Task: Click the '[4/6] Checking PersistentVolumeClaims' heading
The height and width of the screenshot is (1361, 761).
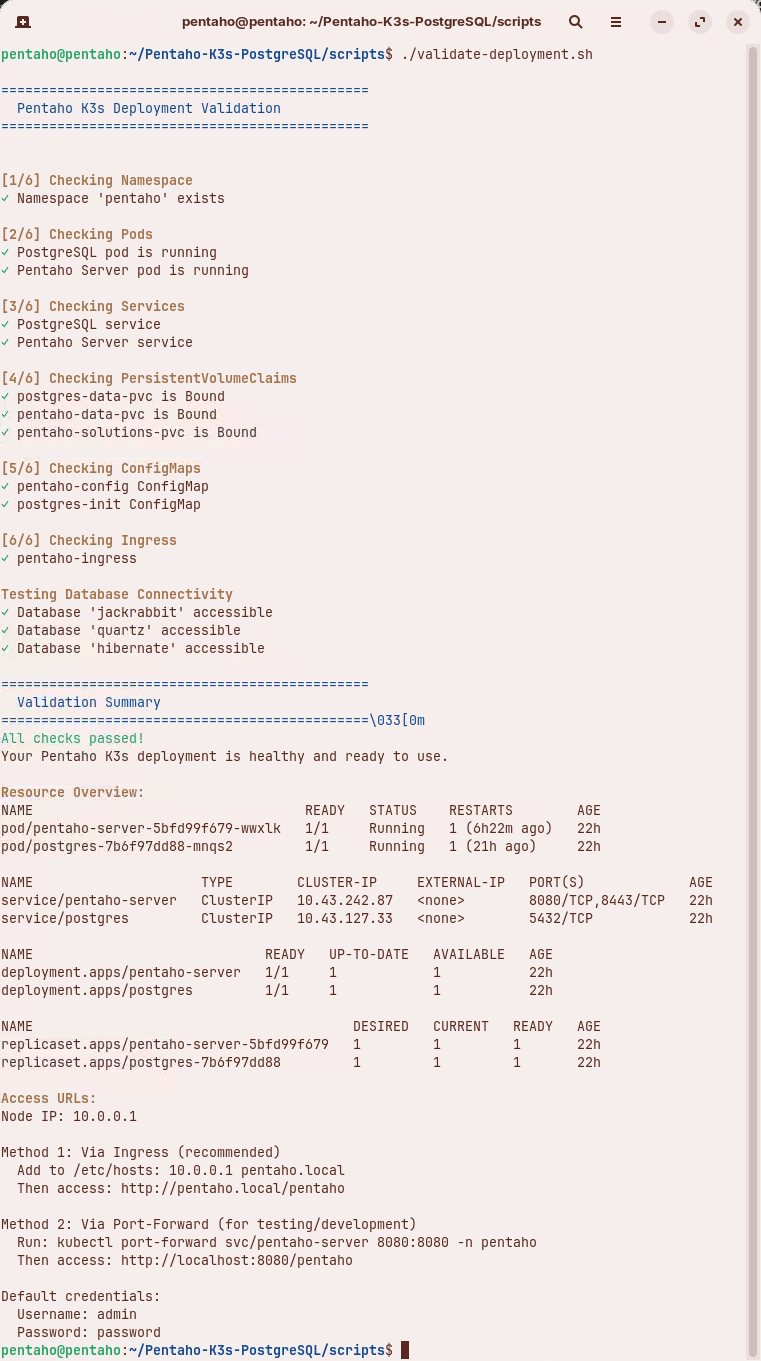Action: point(149,378)
